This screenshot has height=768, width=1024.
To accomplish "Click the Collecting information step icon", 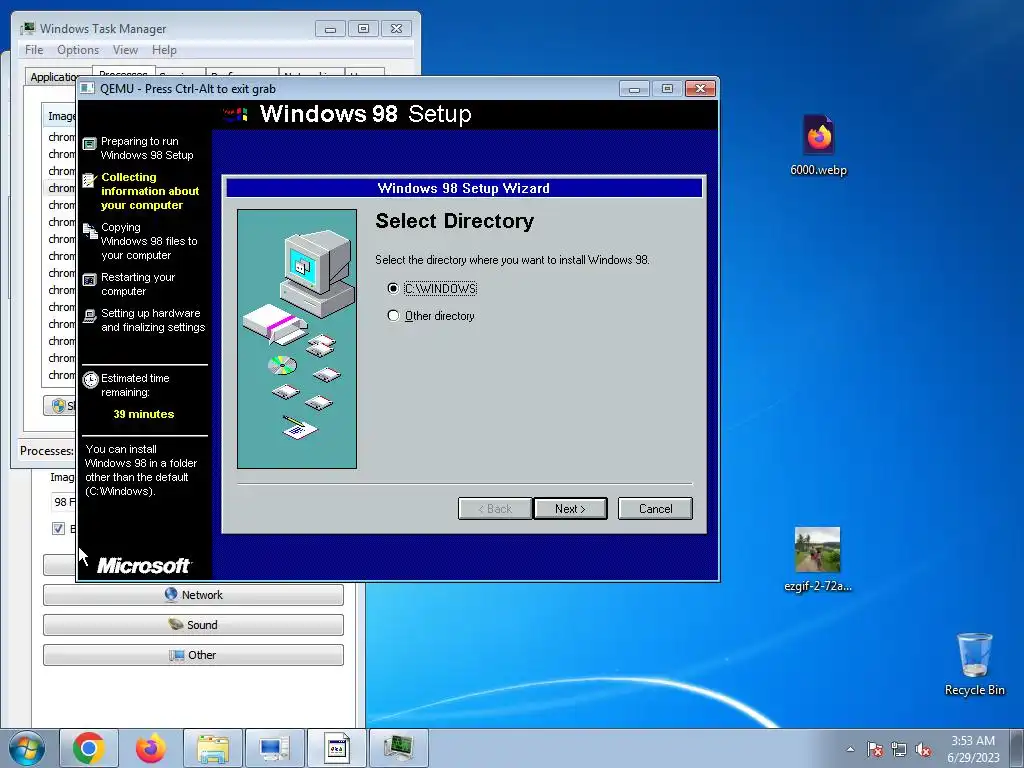I will point(89,180).
